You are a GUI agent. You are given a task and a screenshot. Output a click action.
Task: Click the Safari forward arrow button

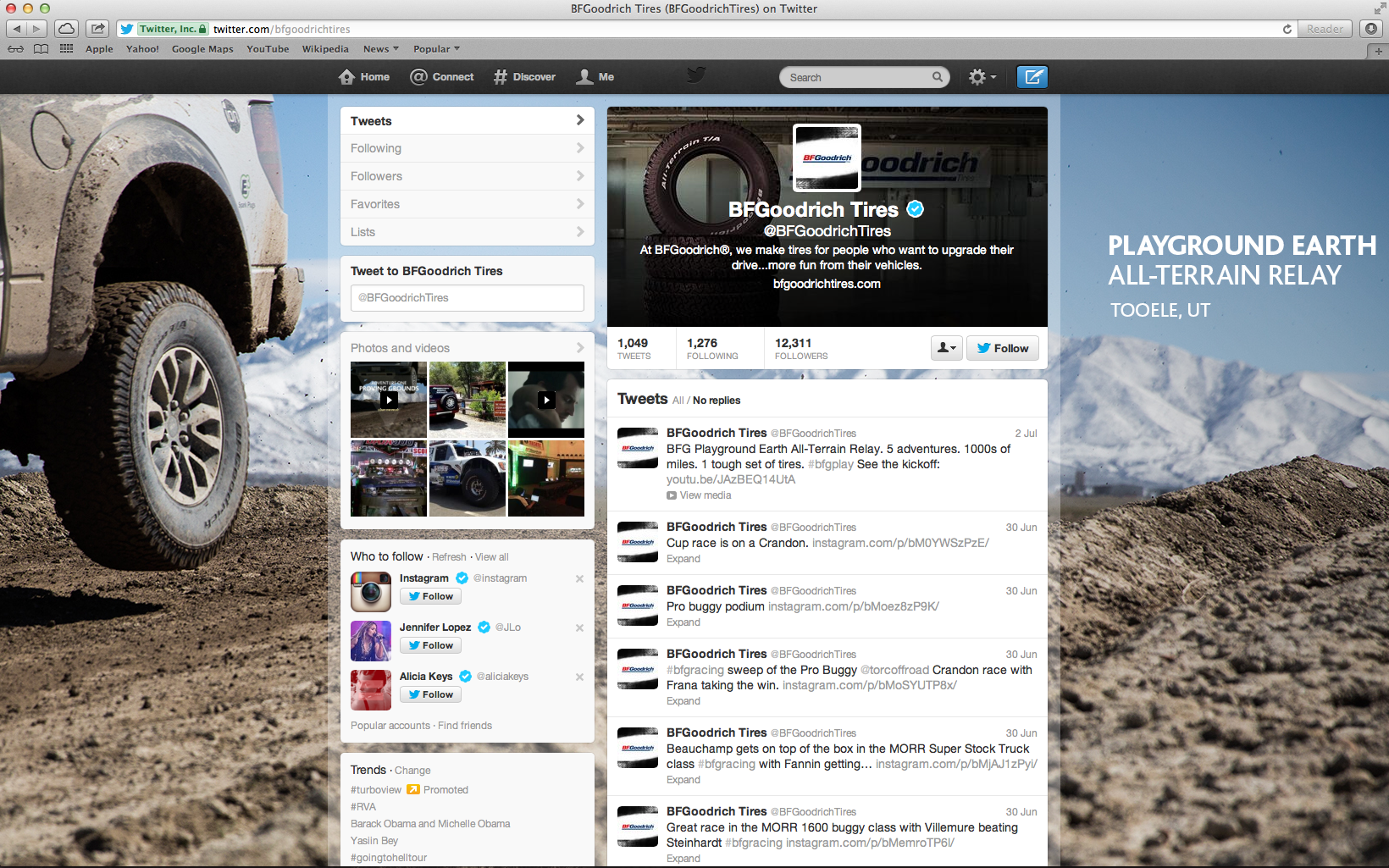point(36,29)
